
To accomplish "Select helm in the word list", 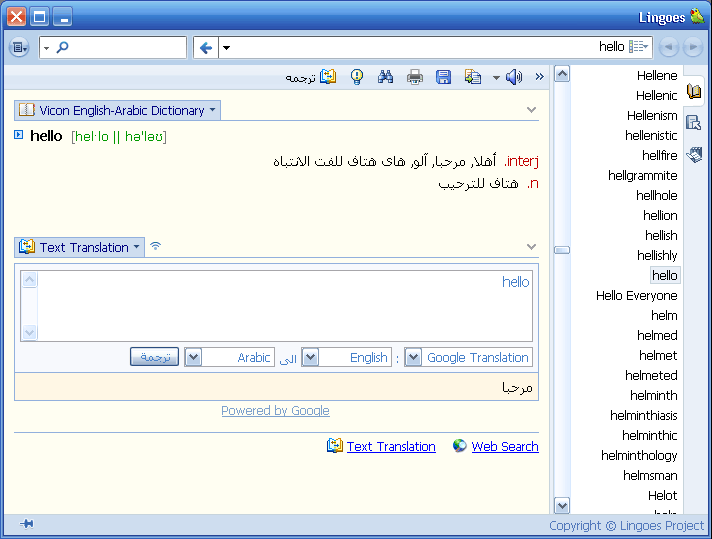I will [664, 315].
